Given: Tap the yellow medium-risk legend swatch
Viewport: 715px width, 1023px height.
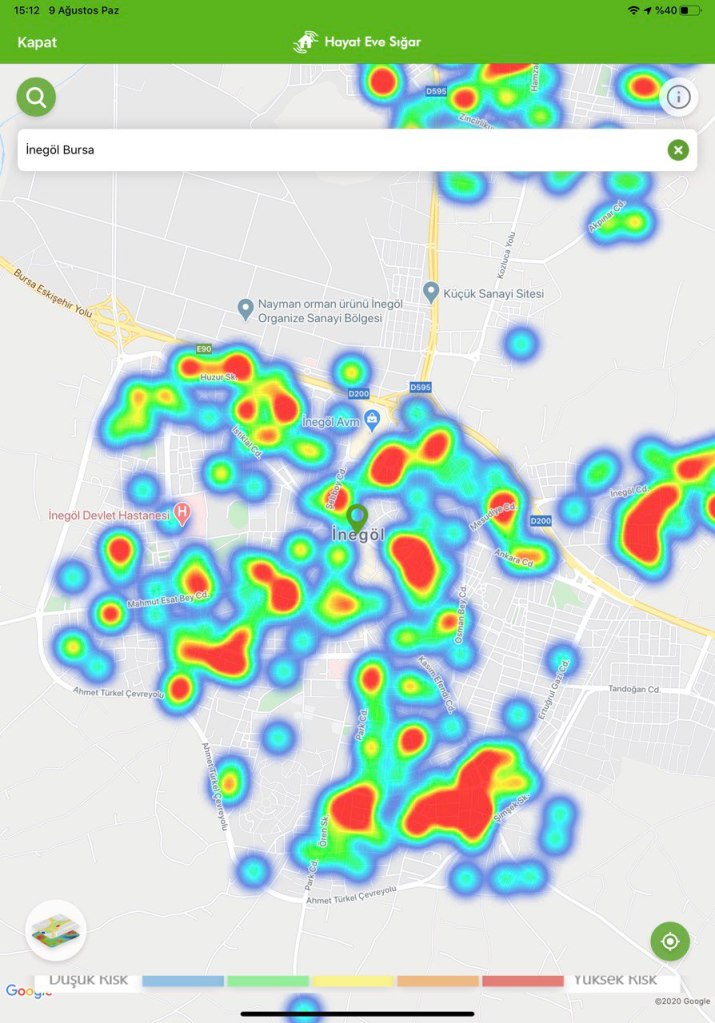Looking at the screenshot, I should click(x=352, y=981).
